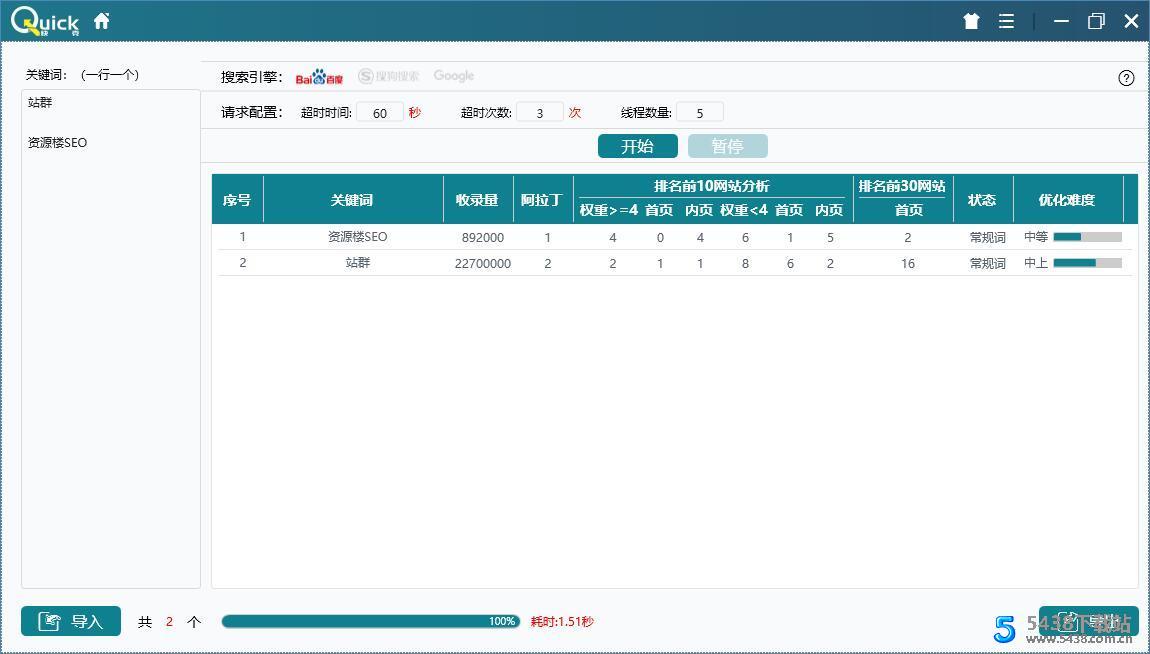This screenshot has width=1150, height=654.
Task: Click the 收录量 column header
Action: (477, 199)
